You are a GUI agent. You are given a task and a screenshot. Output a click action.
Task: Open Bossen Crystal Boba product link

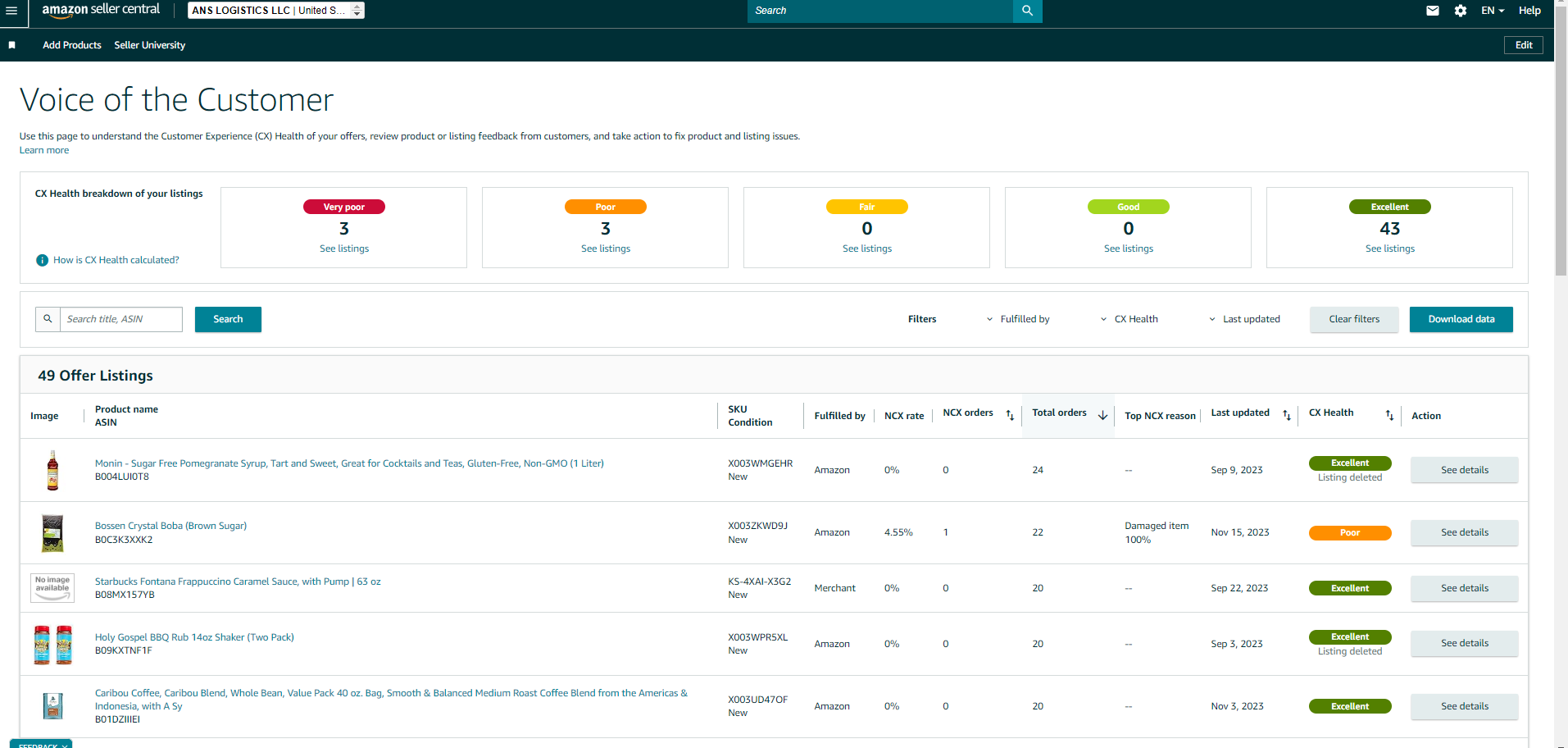click(170, 526)
